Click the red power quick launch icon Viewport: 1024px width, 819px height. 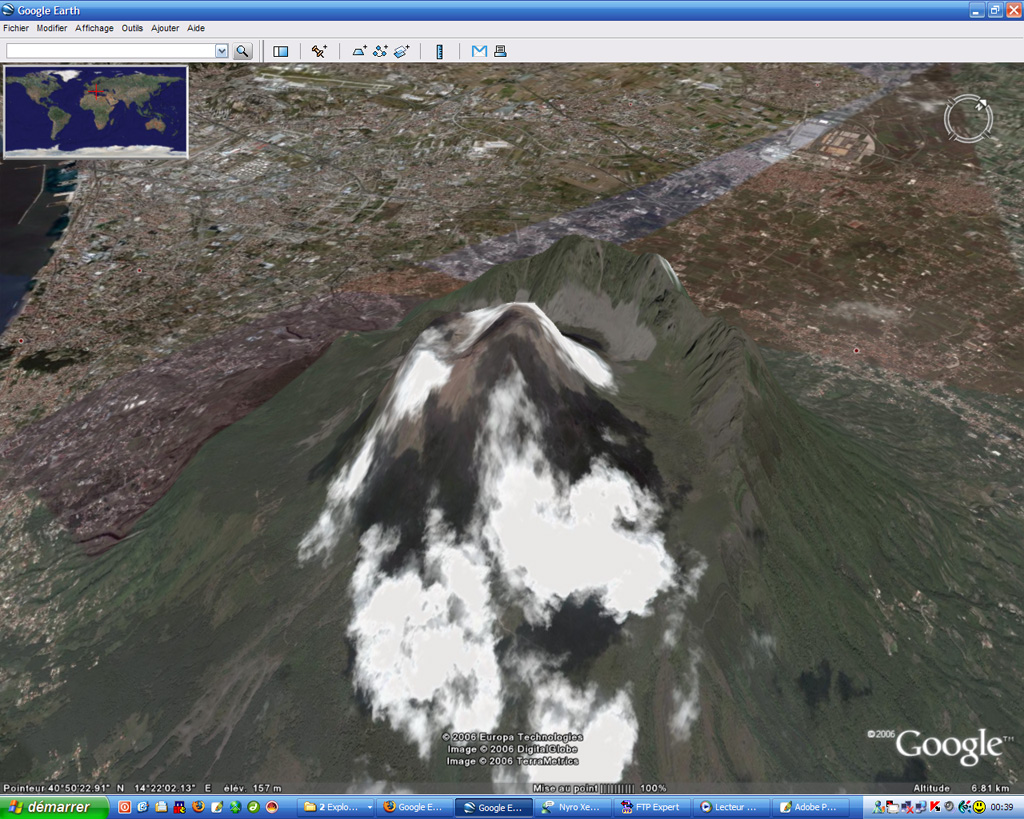(125, 807)
